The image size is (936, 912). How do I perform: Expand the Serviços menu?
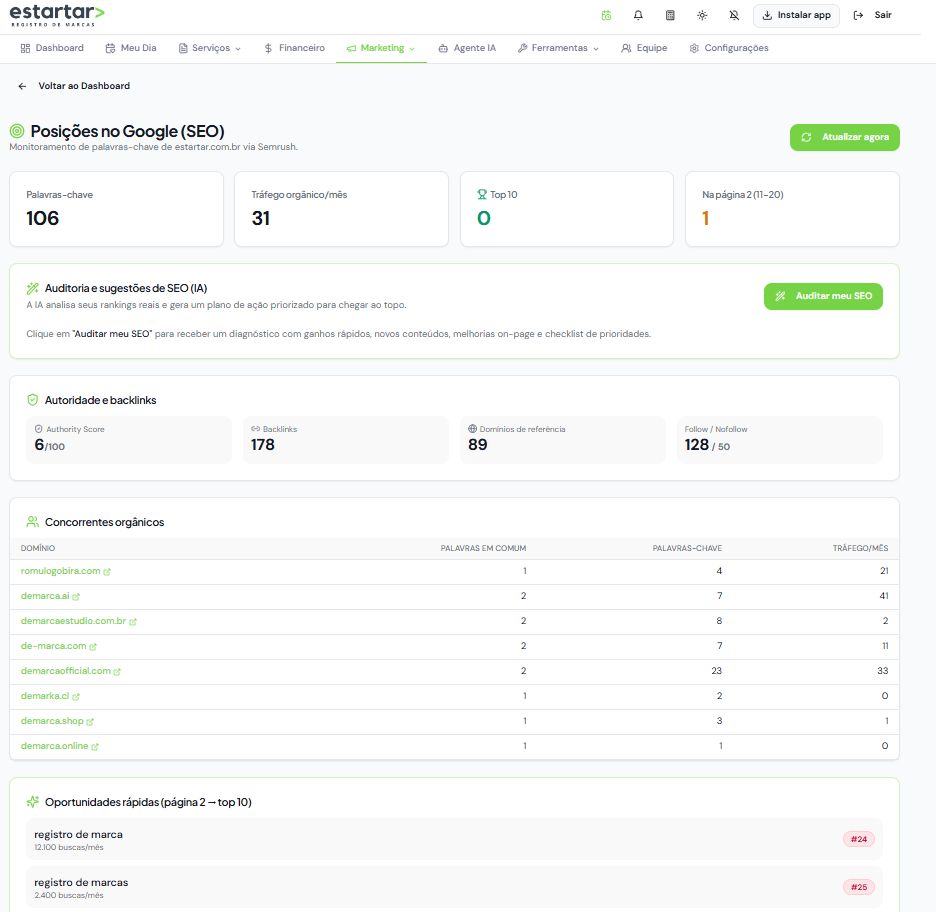(210, 48)
